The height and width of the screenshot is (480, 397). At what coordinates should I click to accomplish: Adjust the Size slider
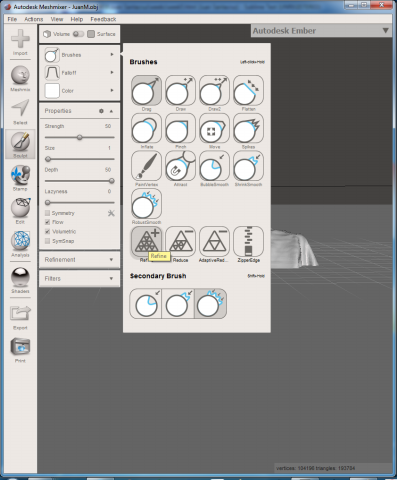[x=79, y=159]
